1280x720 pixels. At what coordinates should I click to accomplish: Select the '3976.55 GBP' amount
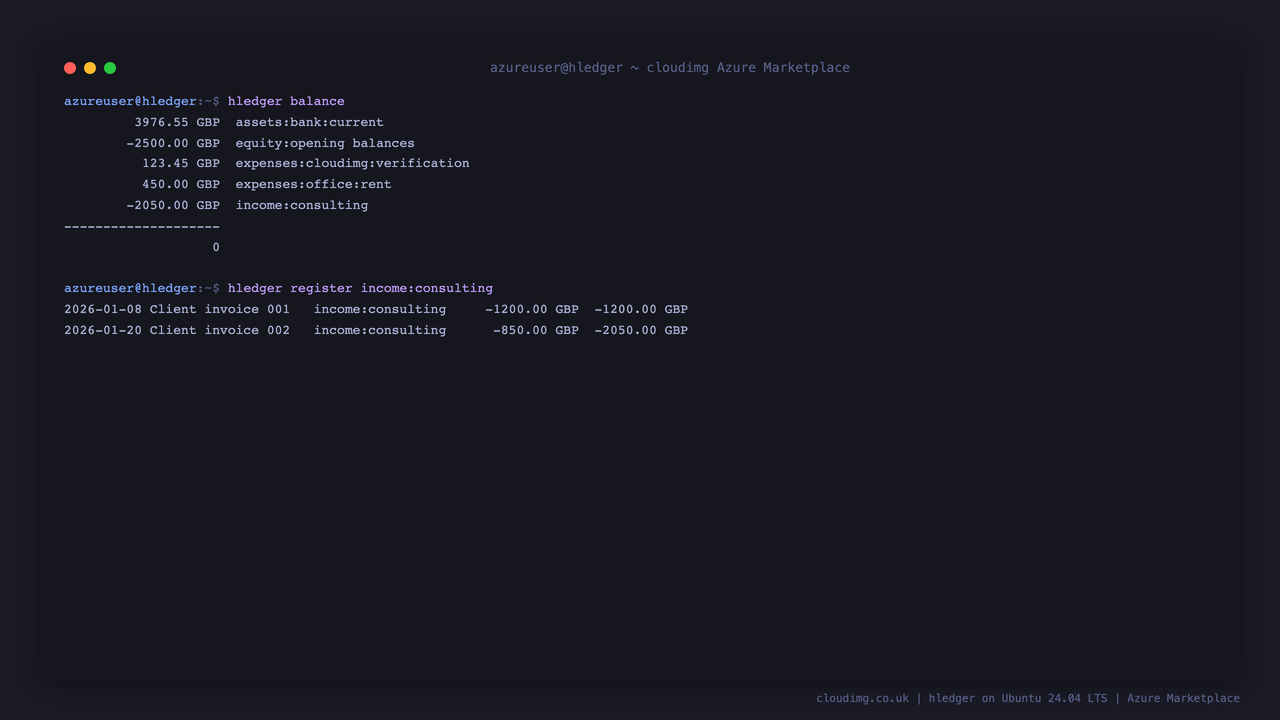click(x=177, y=122)
